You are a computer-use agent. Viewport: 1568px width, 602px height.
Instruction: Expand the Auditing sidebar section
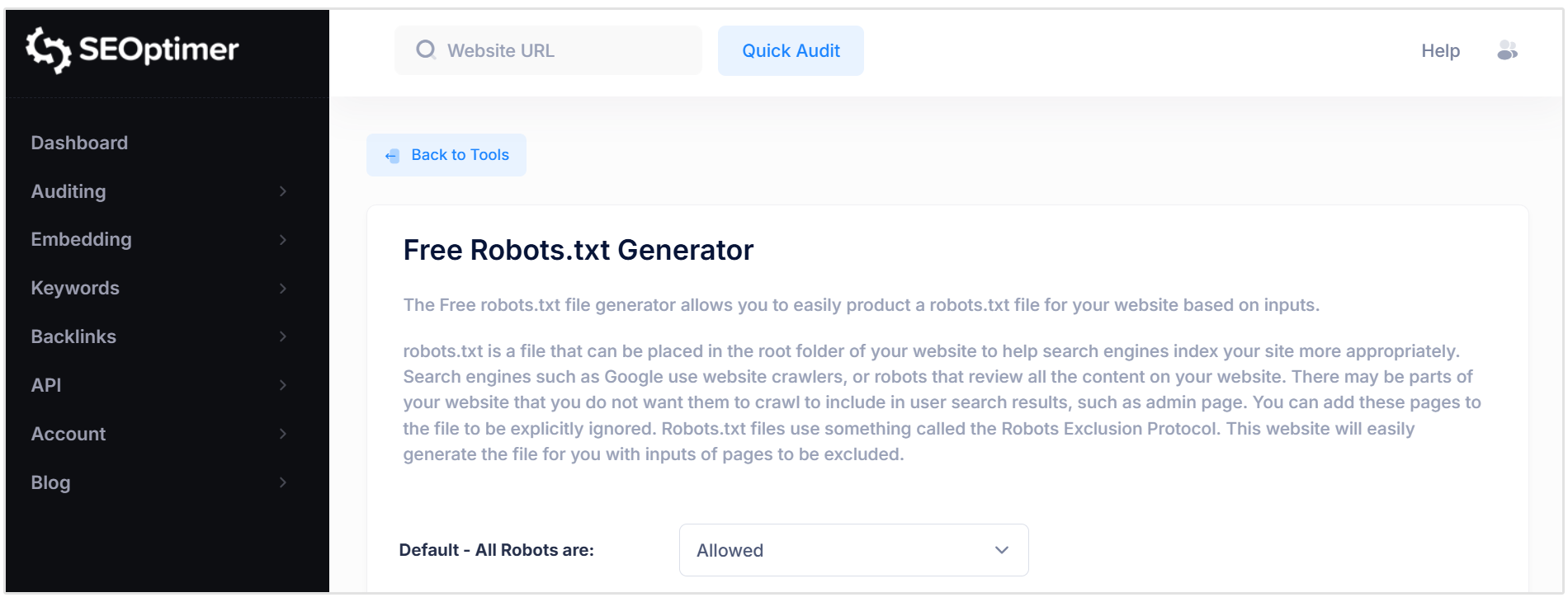point(283,191)
